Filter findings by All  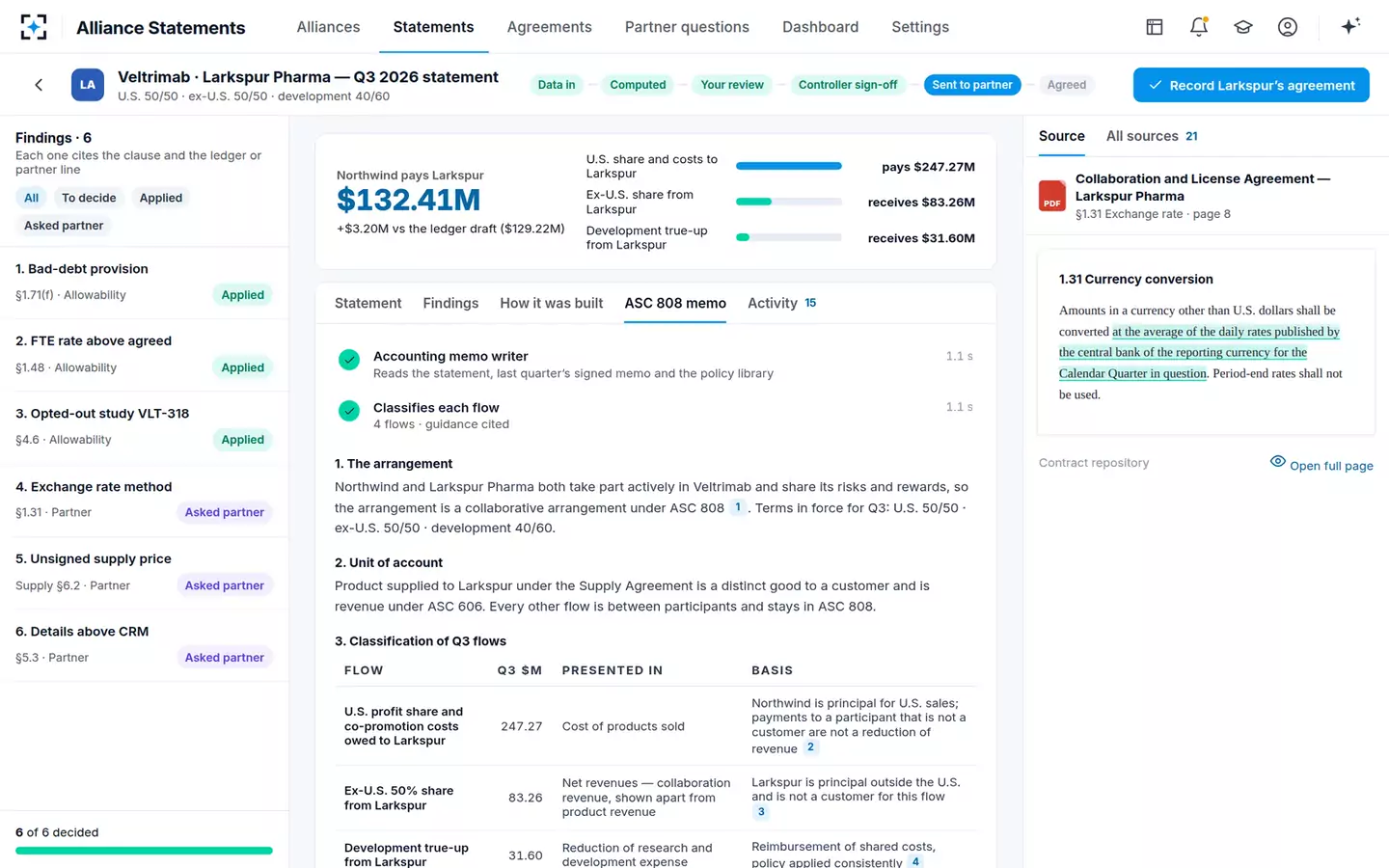[x=32, y=198]
